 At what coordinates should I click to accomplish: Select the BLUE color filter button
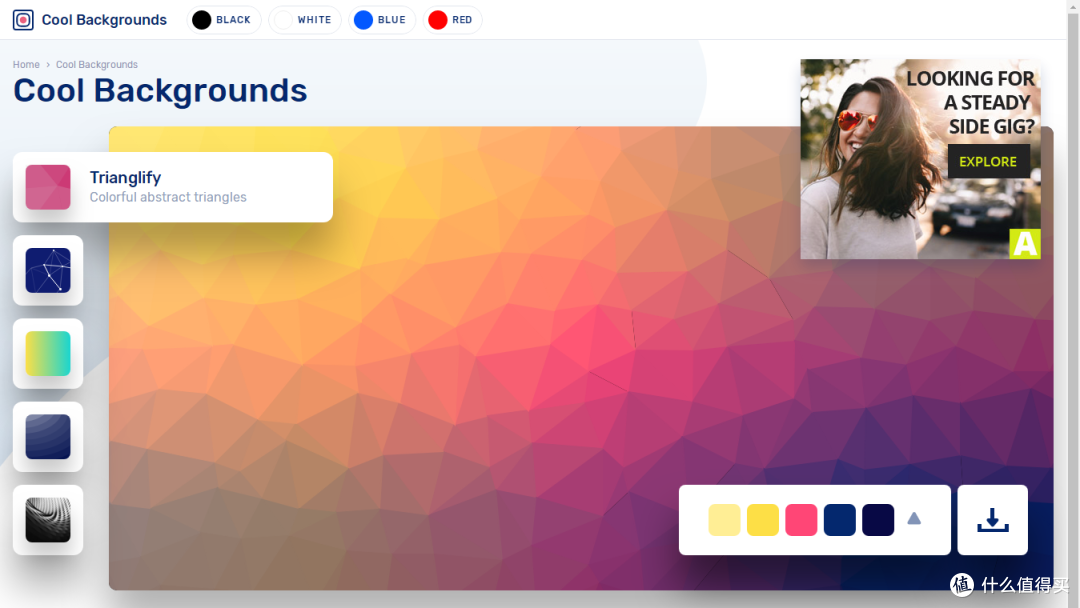point(382,20)
